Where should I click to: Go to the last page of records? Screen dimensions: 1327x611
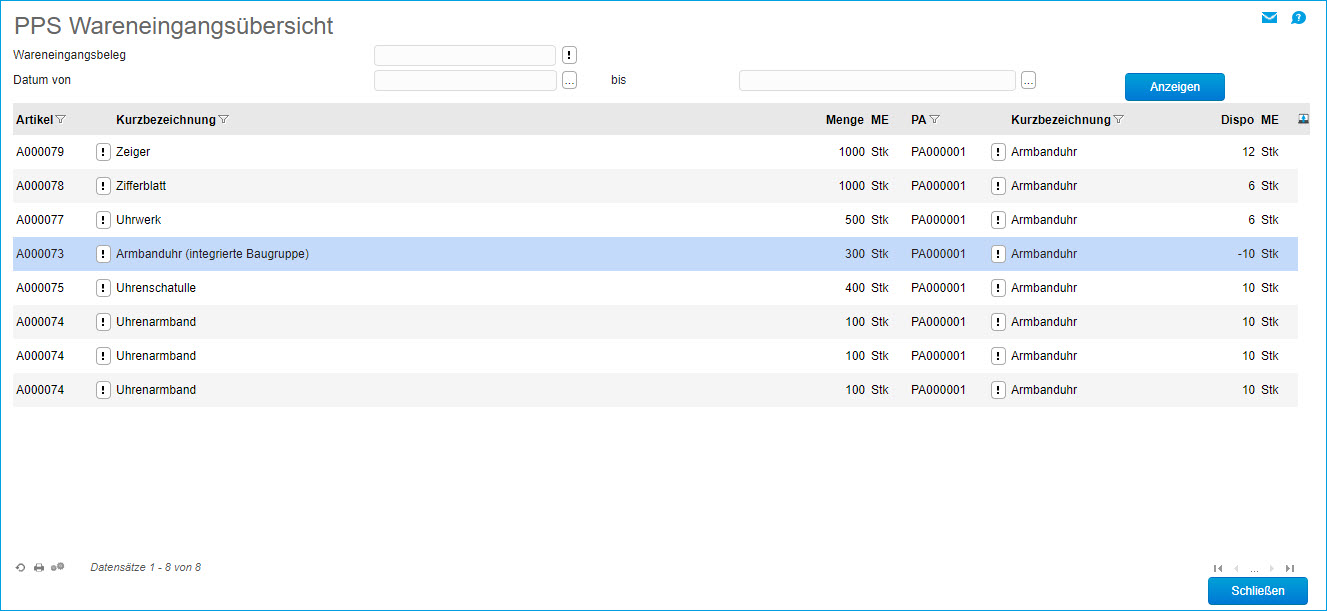coord(1290,568)
